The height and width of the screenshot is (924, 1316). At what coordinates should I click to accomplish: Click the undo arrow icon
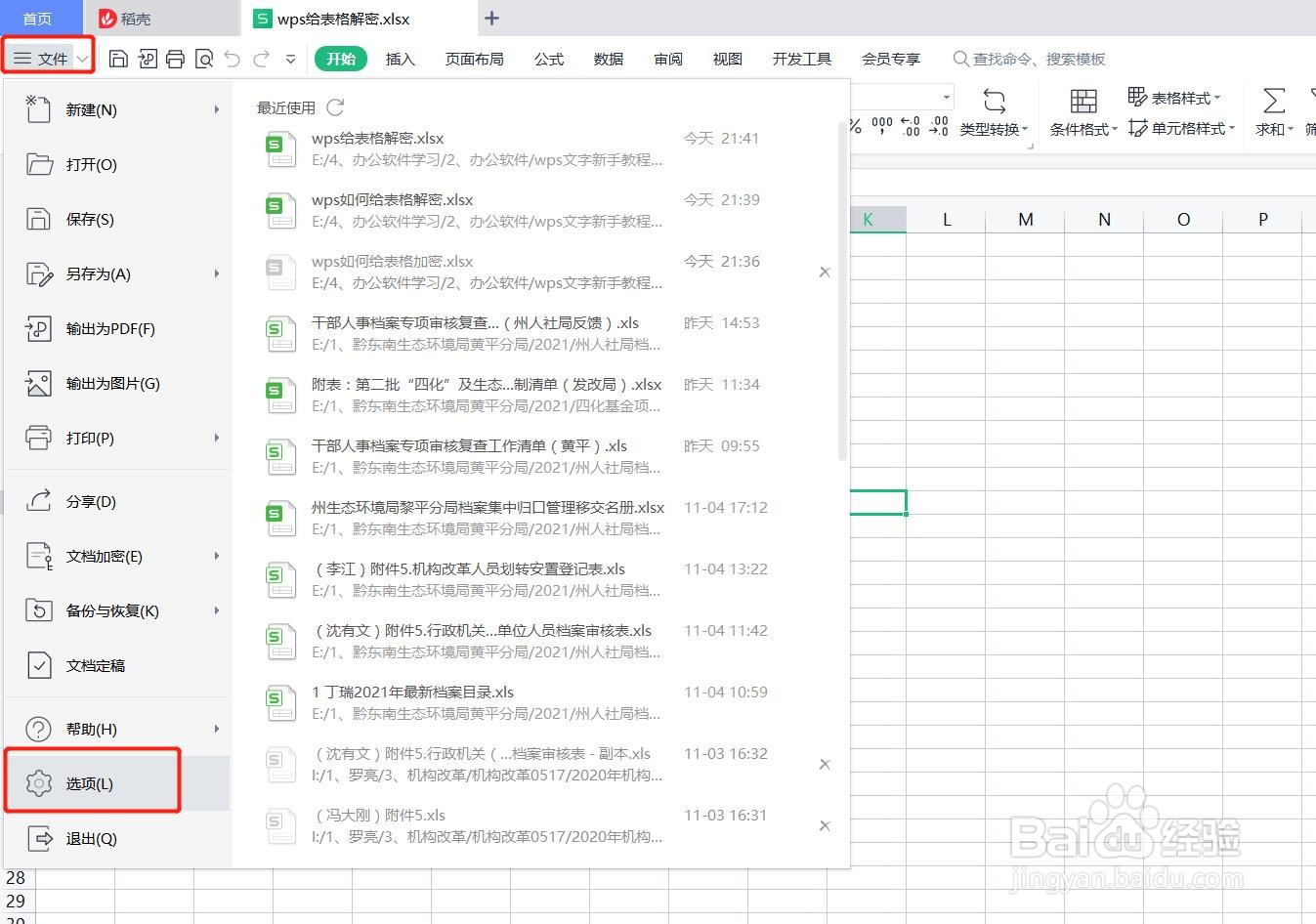(232, 60)
